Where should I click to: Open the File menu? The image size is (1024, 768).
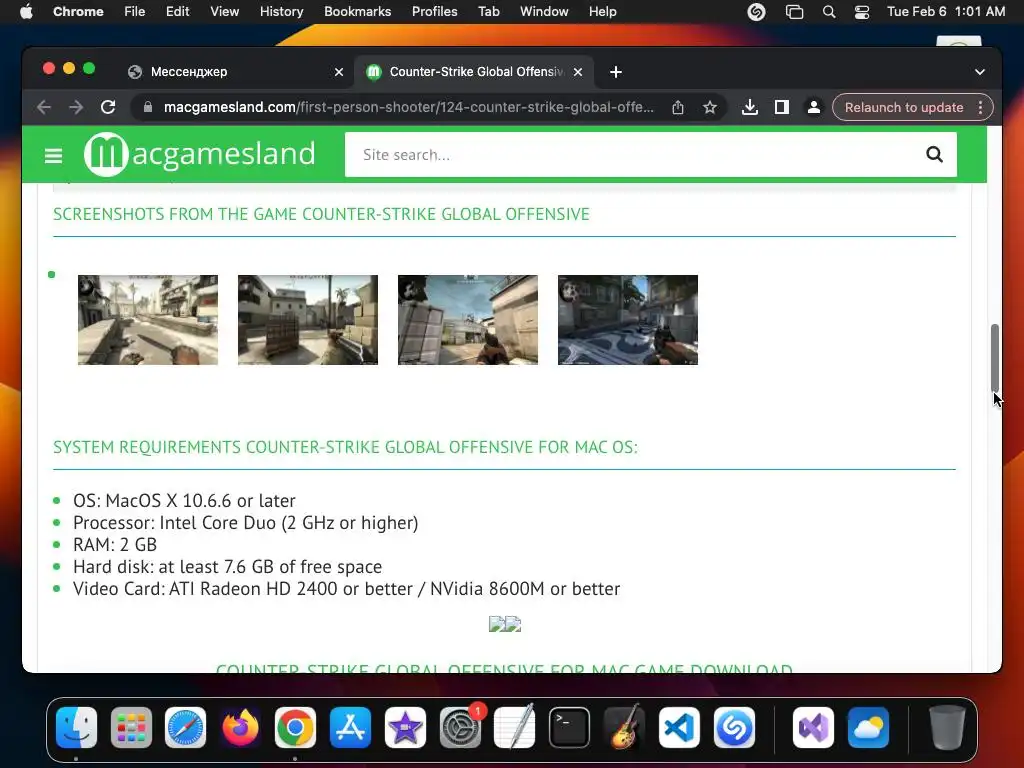point(135,12)
